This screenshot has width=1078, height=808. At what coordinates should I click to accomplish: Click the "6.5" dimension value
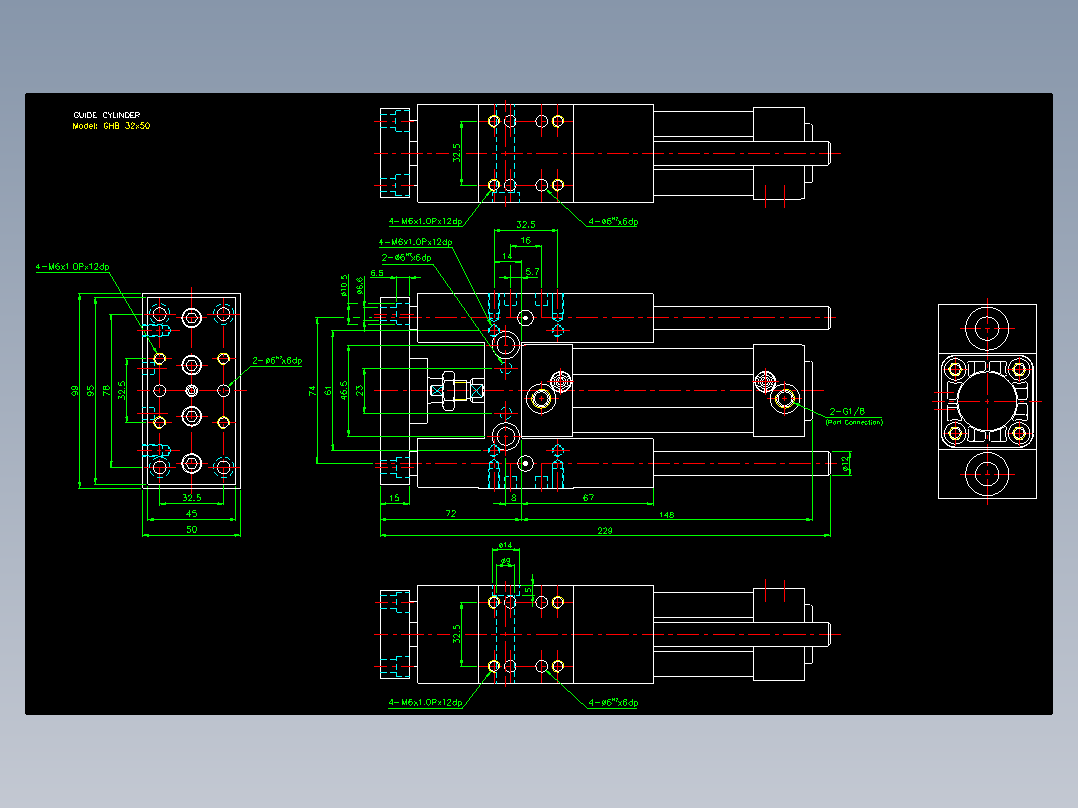coord(377,273)
